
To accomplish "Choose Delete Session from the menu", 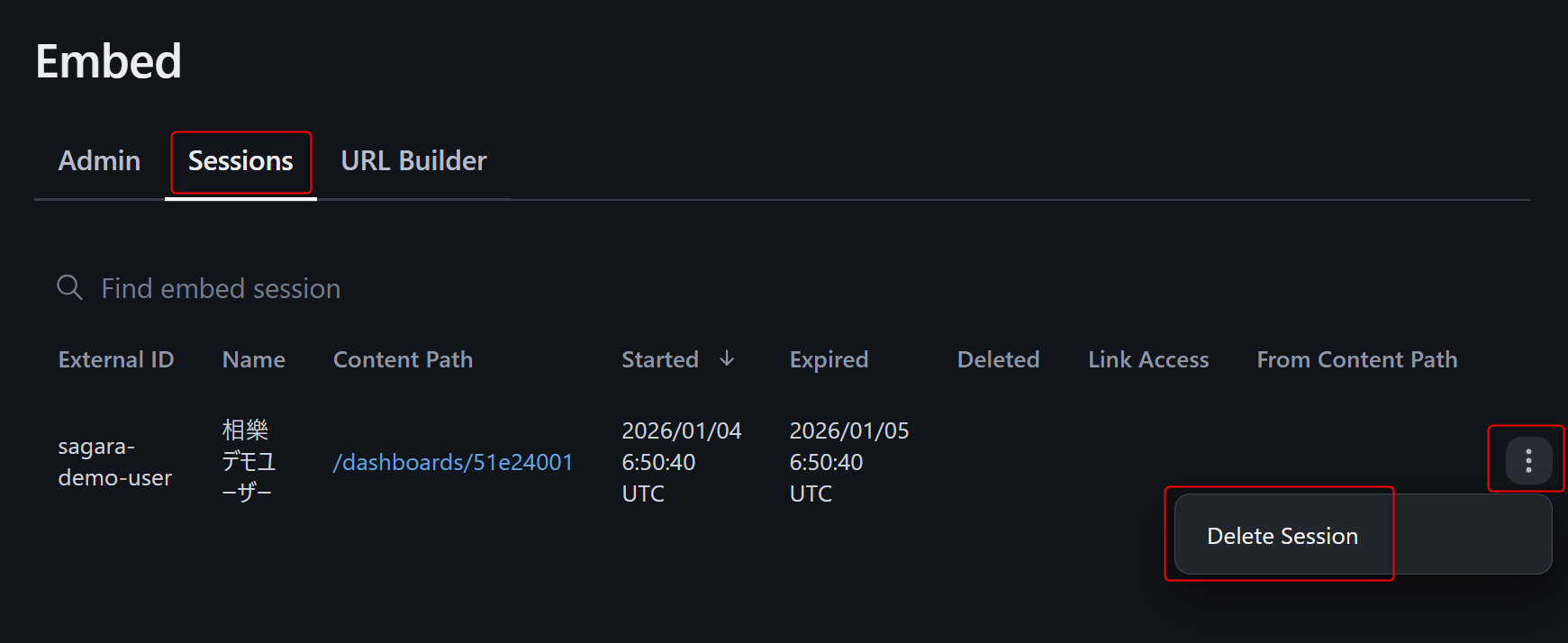I will (1282, 536).
